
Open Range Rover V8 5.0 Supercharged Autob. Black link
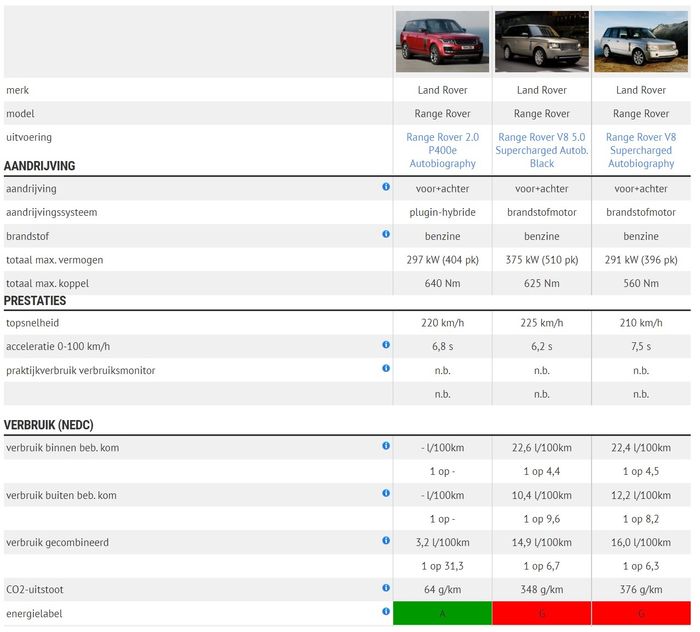(x=542, y=150)
